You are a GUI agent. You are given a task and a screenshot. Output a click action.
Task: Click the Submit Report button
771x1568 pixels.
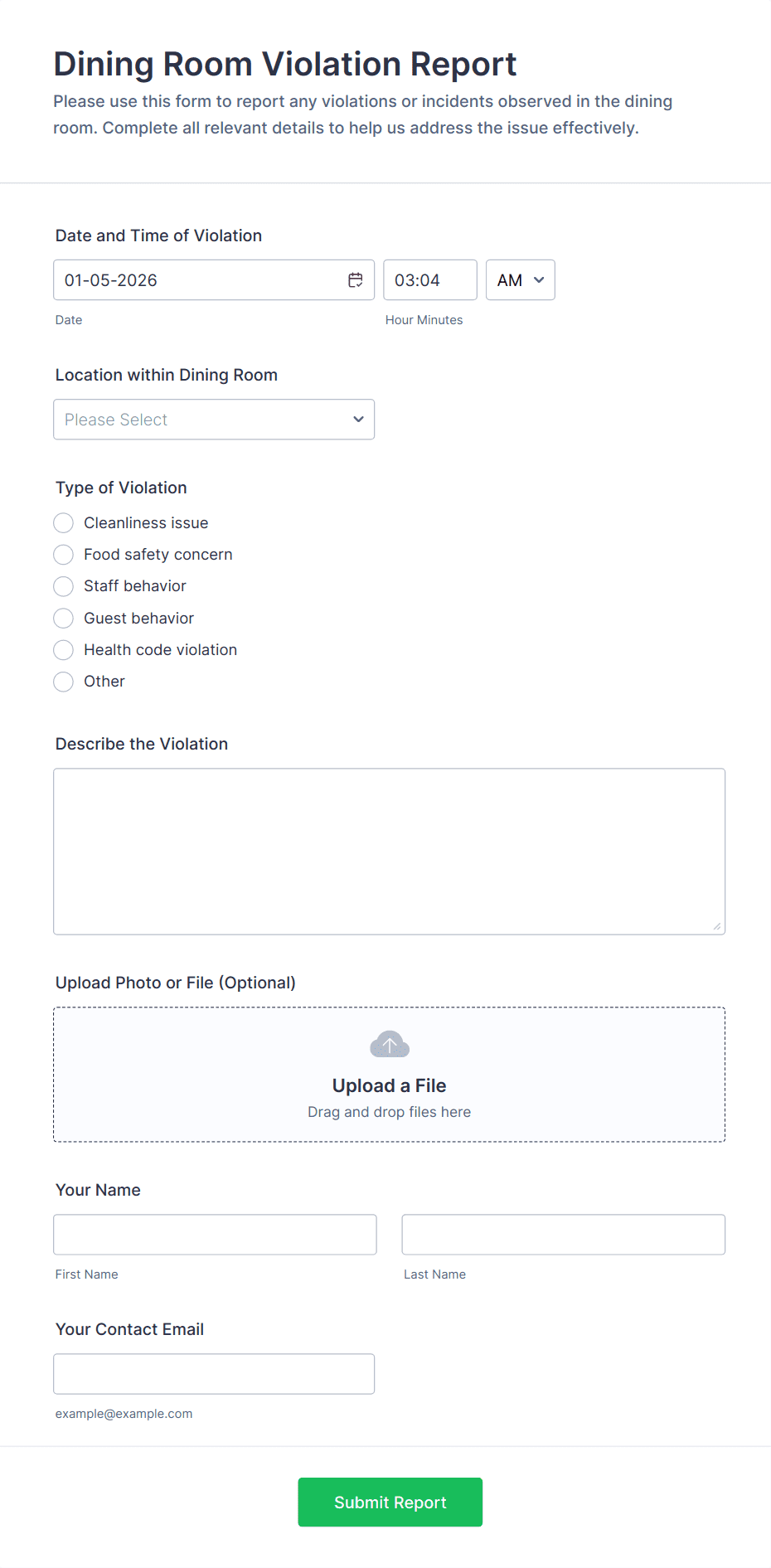[x=390, y=1502]
